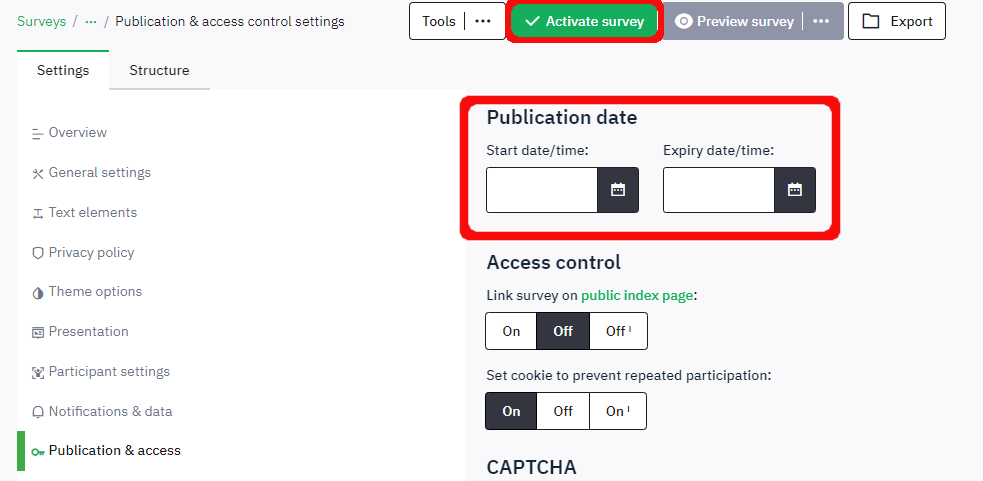Click into the Start date/time field
The height and width of the screenshot is (481, 983).
coord(542,190)
